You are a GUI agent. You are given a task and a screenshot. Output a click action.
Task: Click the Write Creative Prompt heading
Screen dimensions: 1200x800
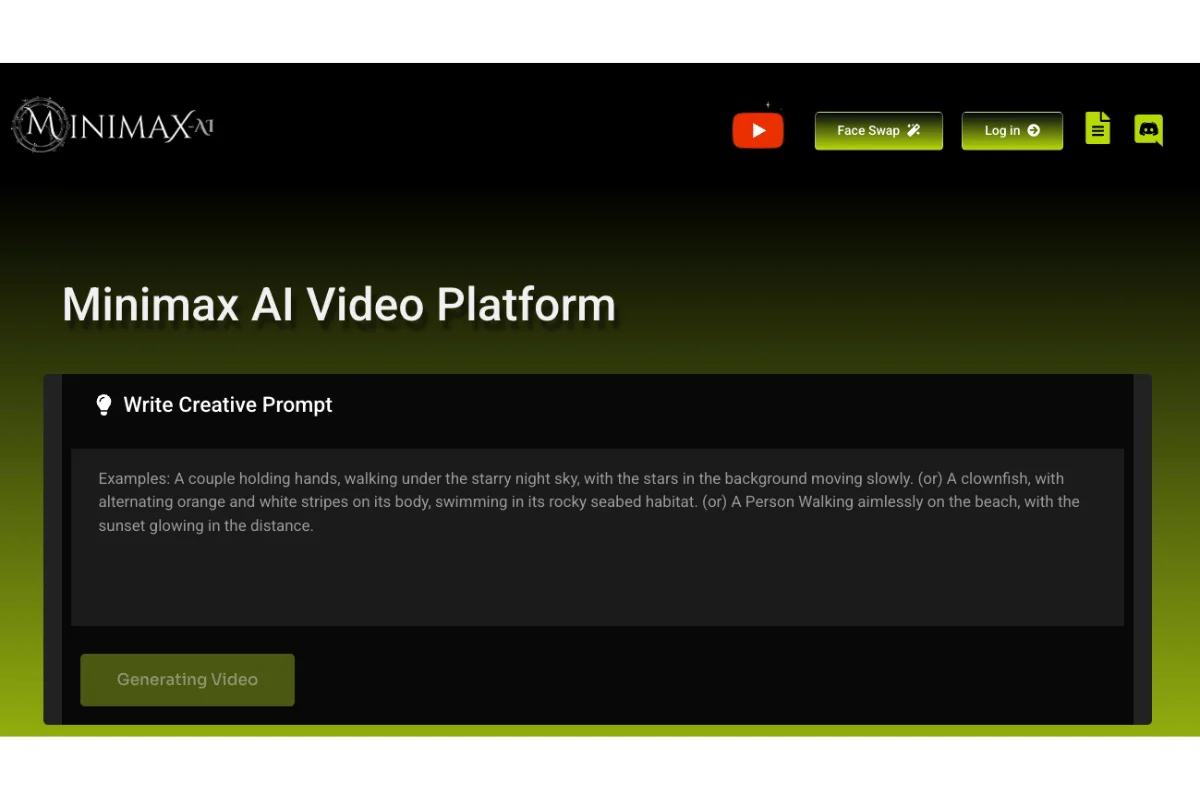coord(227,405)
